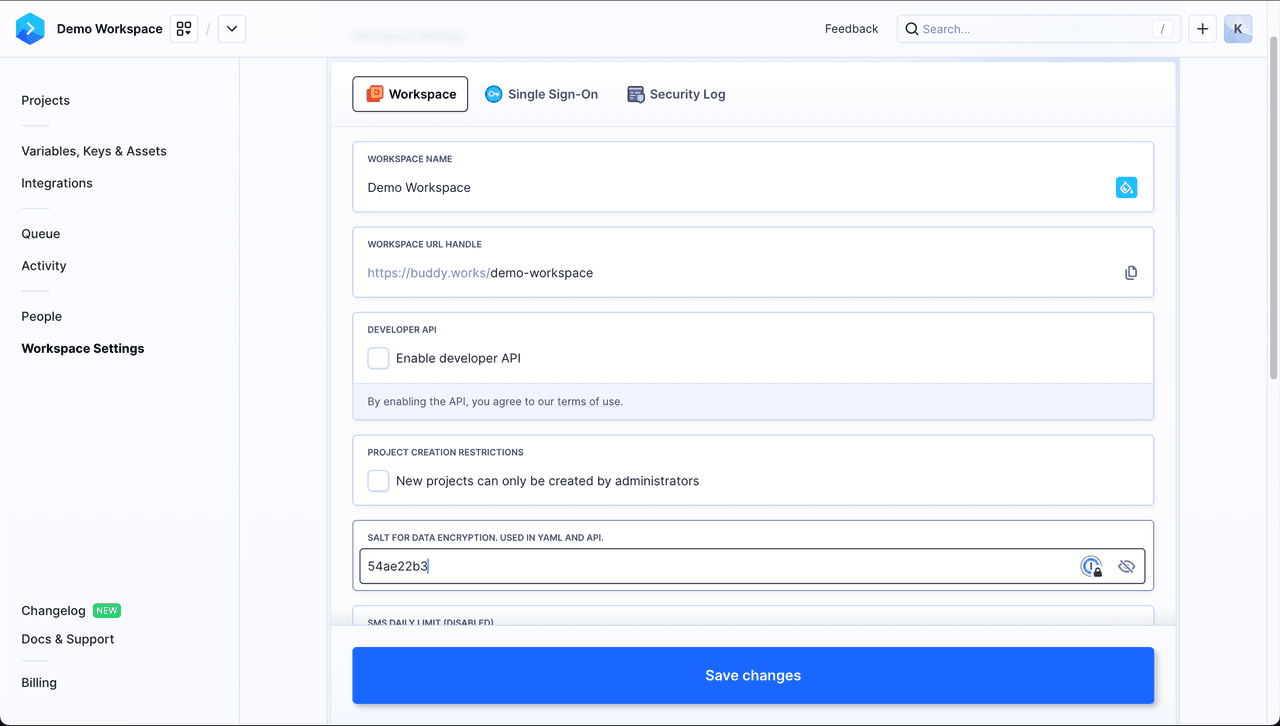
Task: Click the password manager icon in salt field
Action: coord(1092,567)
